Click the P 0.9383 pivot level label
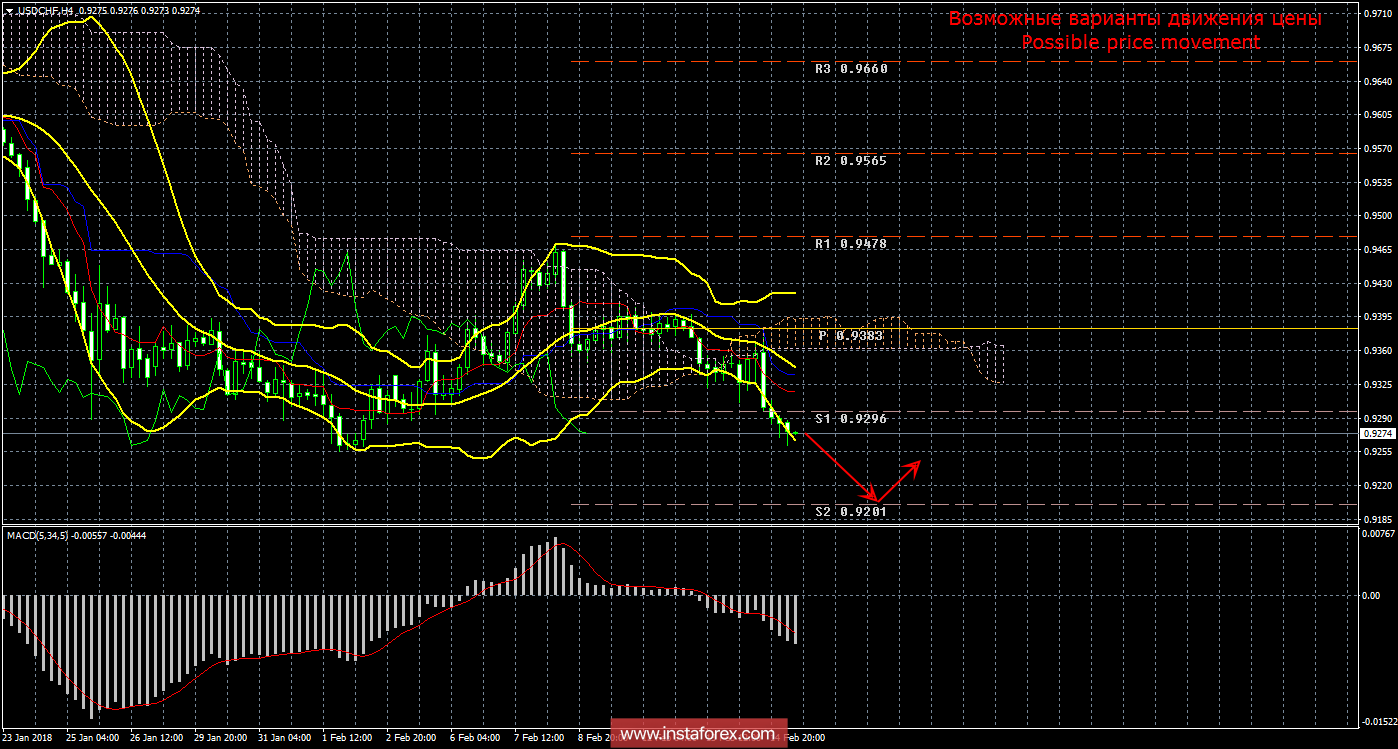 [850, 336]
